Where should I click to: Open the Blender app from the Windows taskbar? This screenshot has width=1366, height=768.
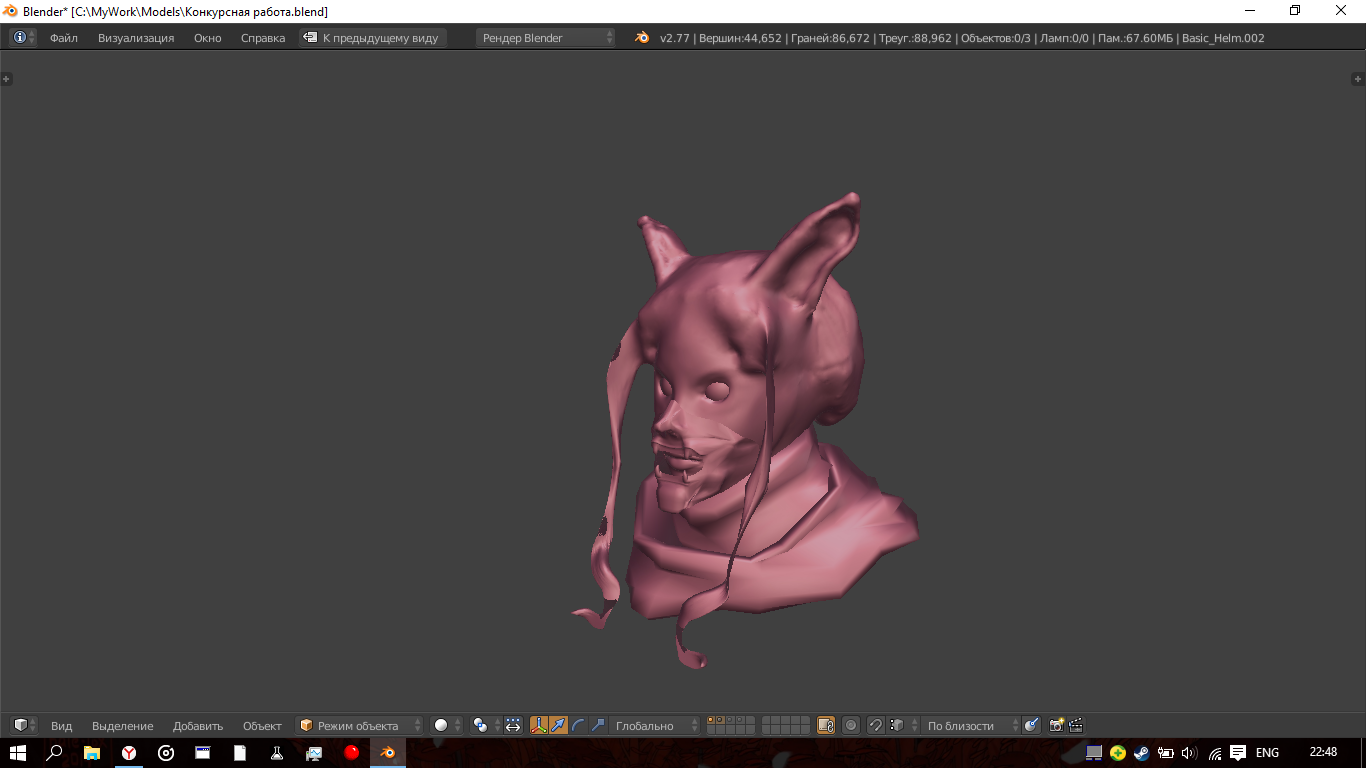point(387,752)
